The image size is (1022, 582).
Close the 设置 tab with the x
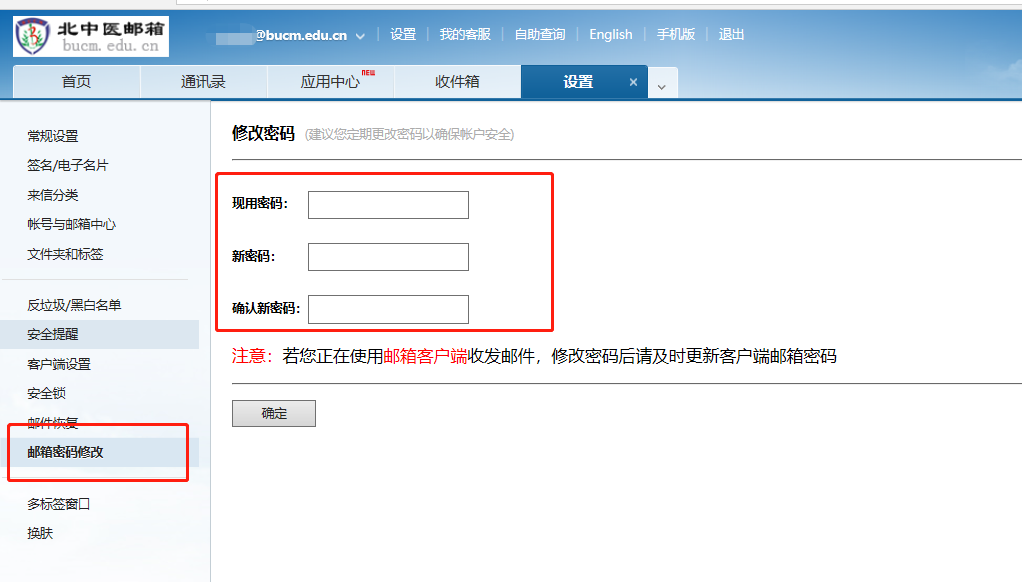point(633,82)
